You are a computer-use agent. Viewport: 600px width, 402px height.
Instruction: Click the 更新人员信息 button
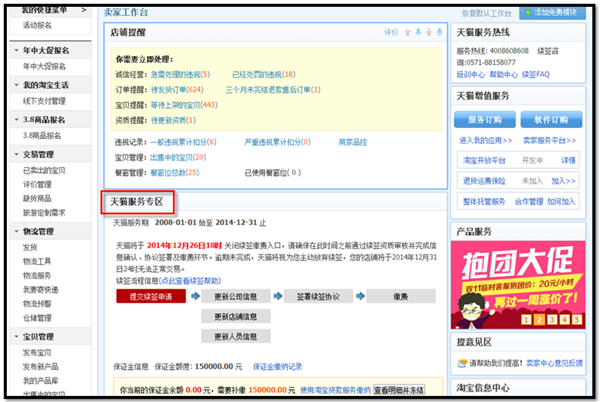tap(236, 336)
